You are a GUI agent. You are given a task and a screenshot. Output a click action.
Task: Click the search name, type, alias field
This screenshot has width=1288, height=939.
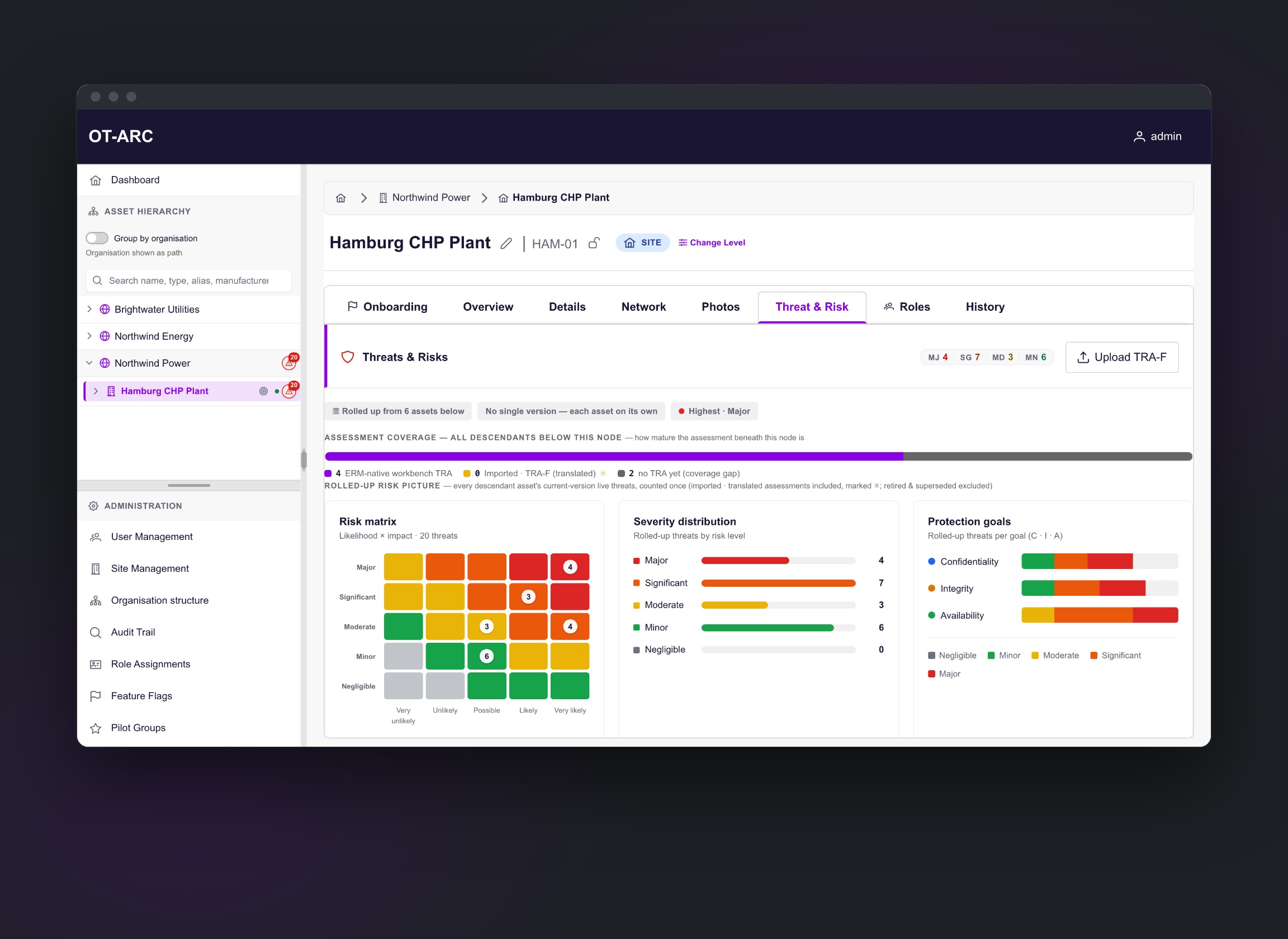(x=189, y=281)
